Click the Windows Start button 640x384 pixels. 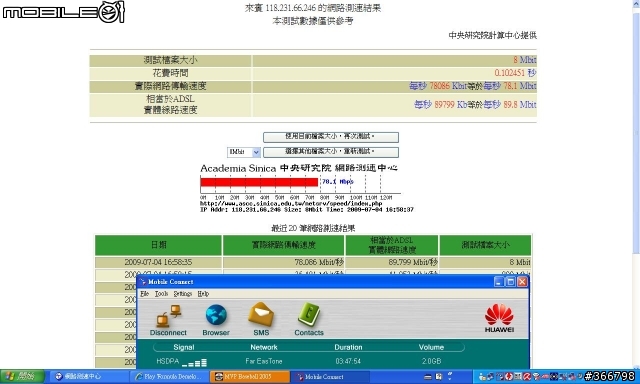point(22,376)
